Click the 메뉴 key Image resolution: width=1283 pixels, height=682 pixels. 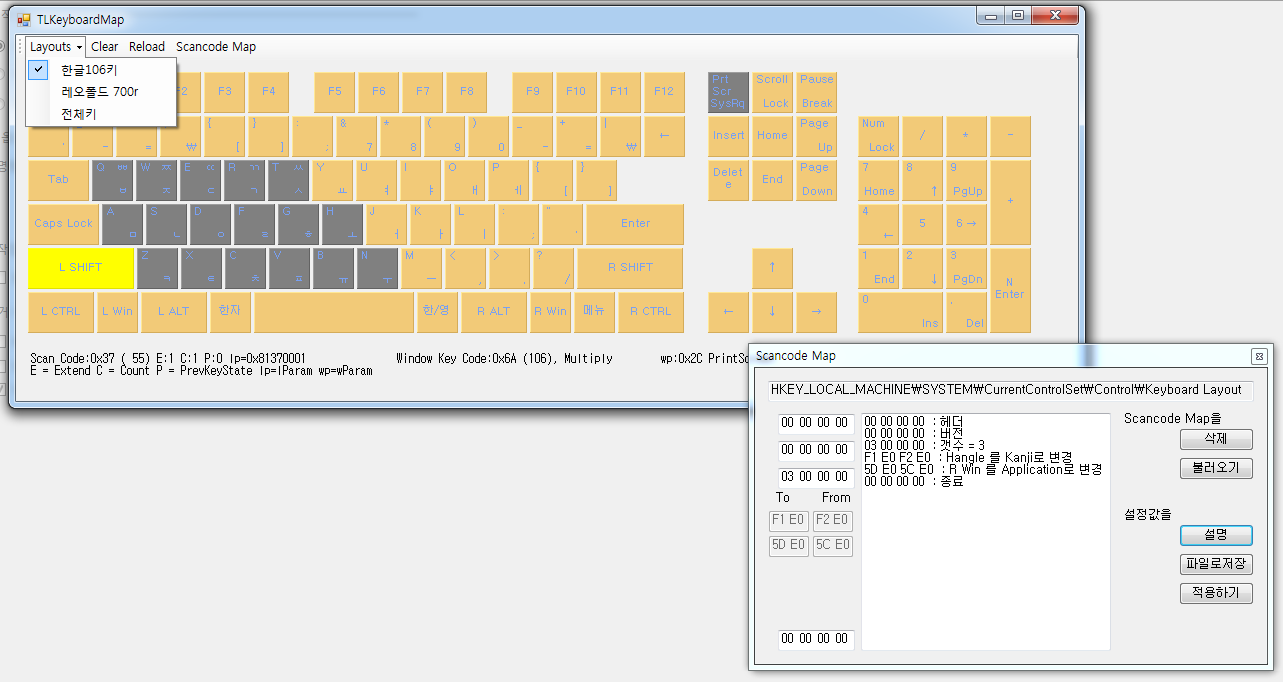(x=594, y=312)
